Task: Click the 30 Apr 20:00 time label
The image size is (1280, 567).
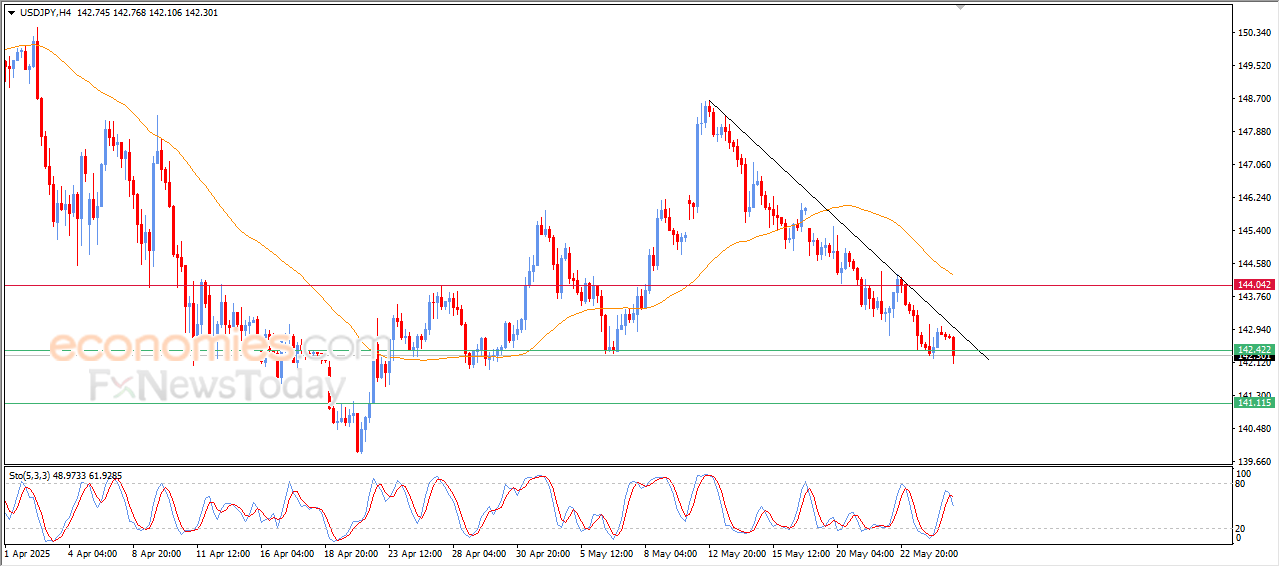Action: coord(542,553)
